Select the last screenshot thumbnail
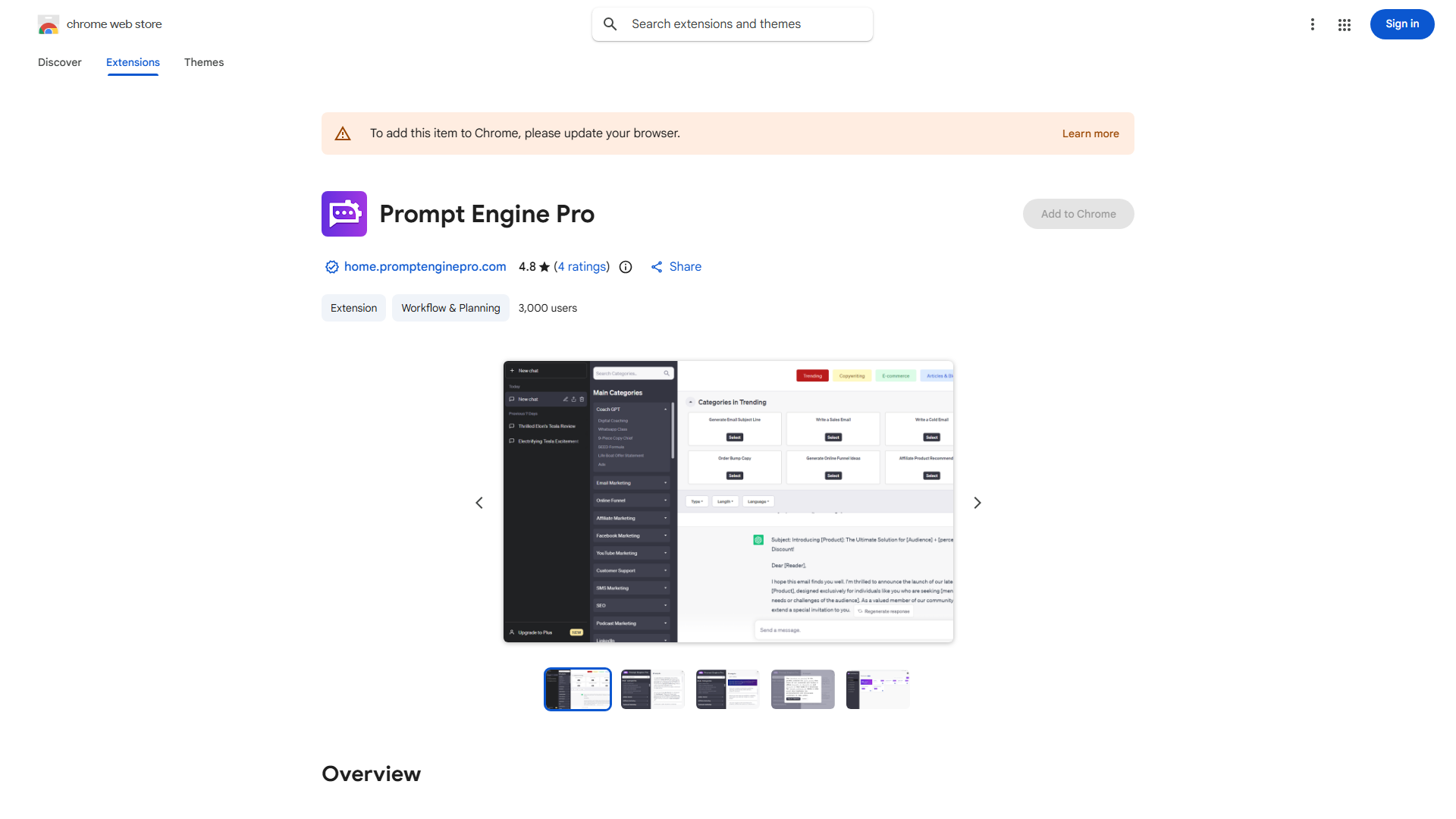This screenshot has height=819, width=1456. pos(877,689)
